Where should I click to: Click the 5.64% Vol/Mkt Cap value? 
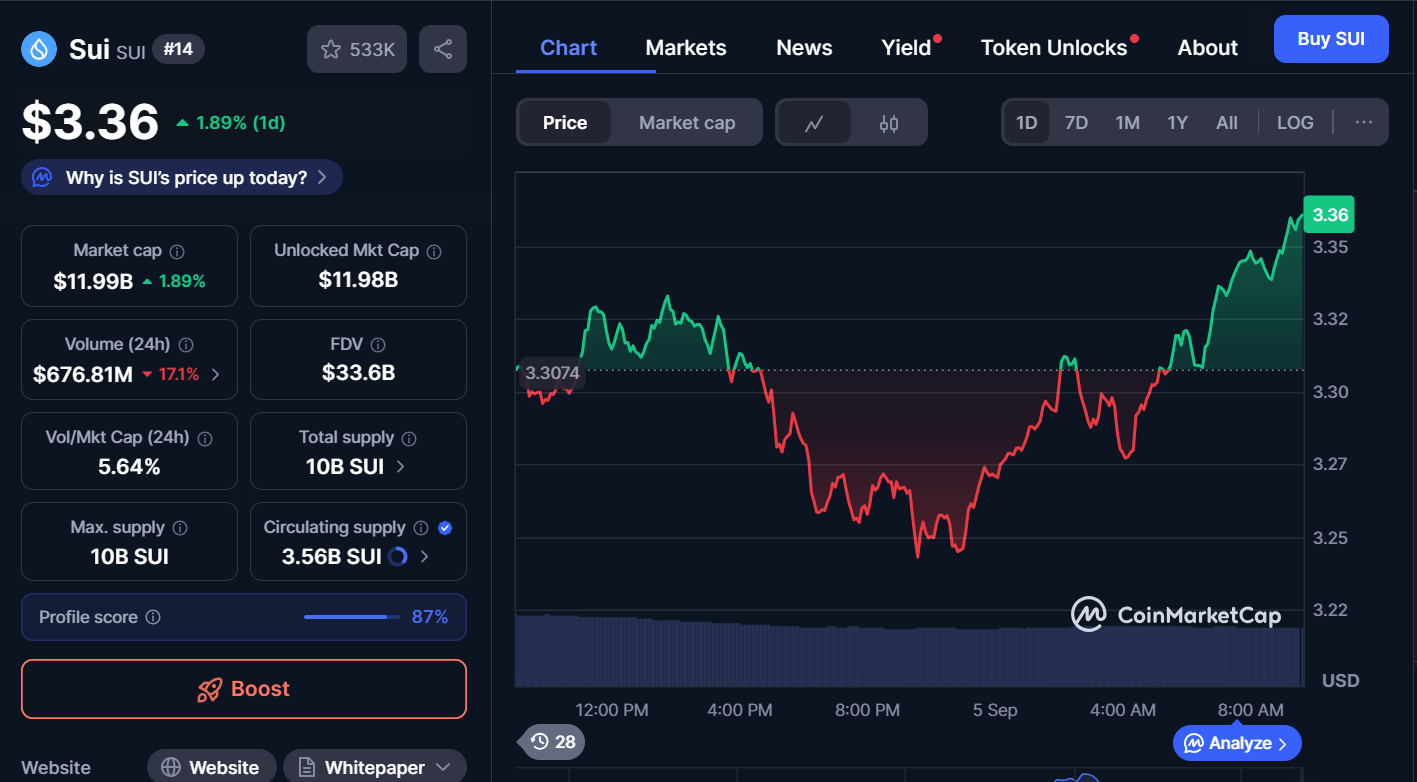129,467
